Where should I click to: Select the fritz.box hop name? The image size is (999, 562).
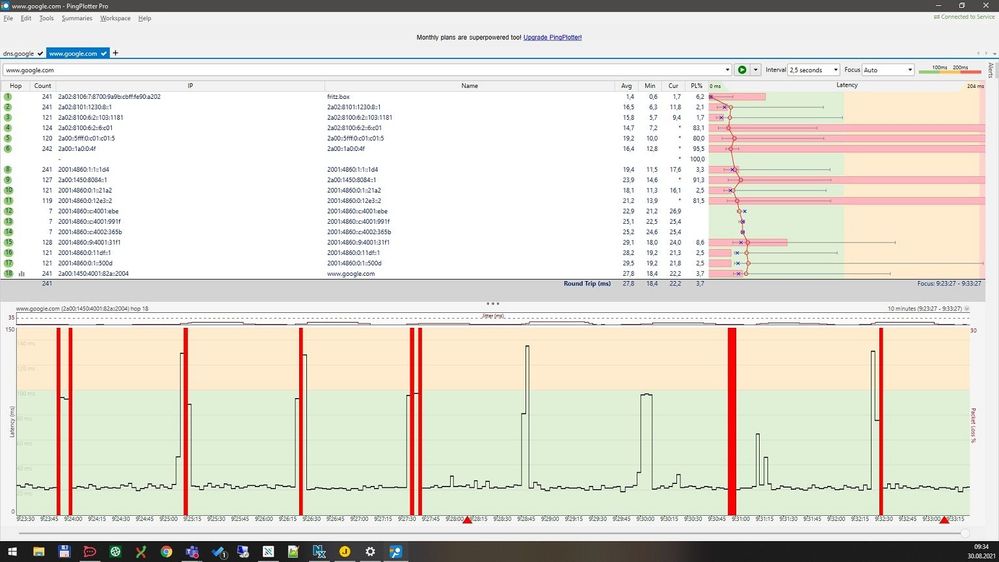(338, 97)
